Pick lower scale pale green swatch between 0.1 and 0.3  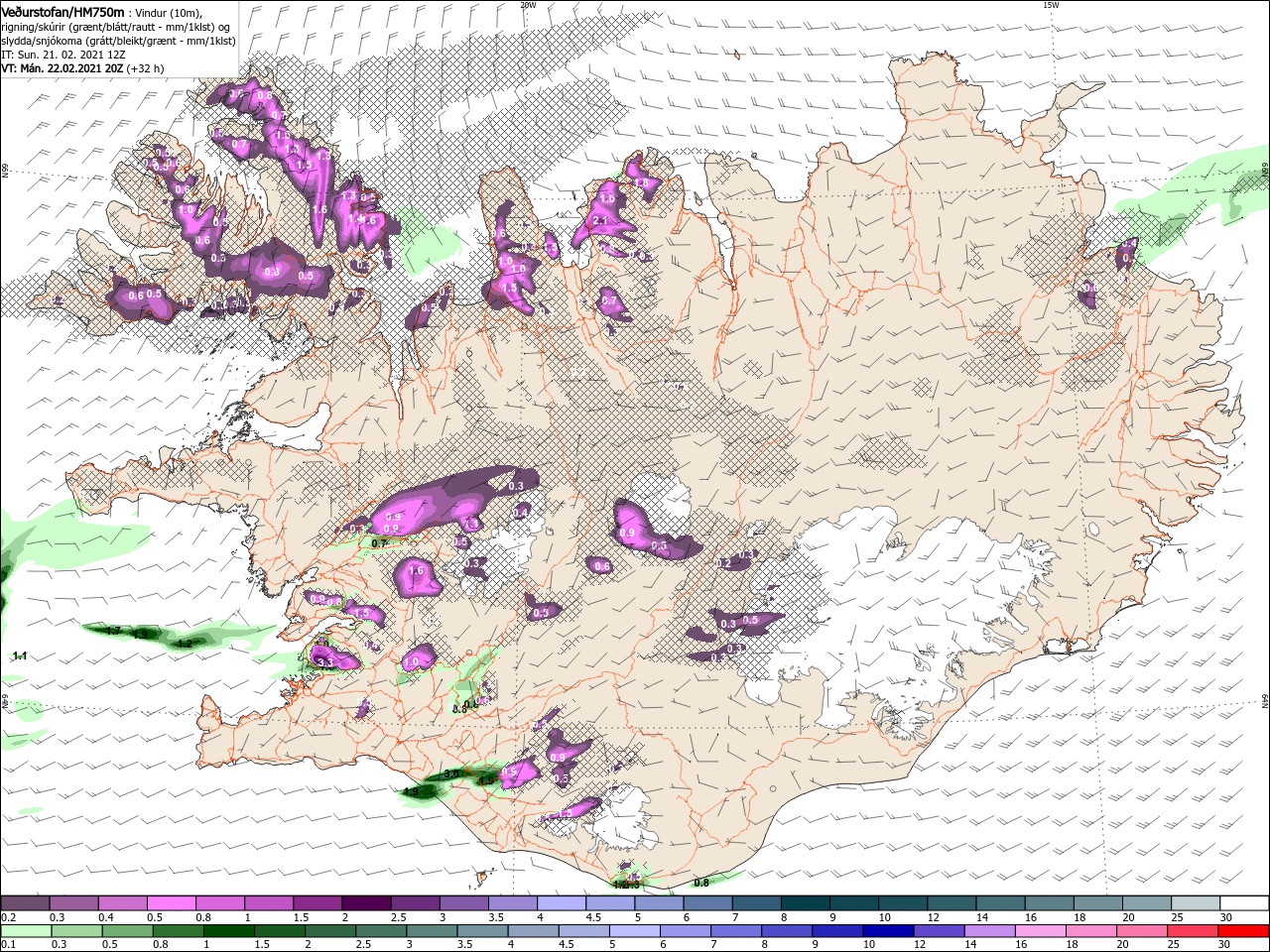point(25,931)
